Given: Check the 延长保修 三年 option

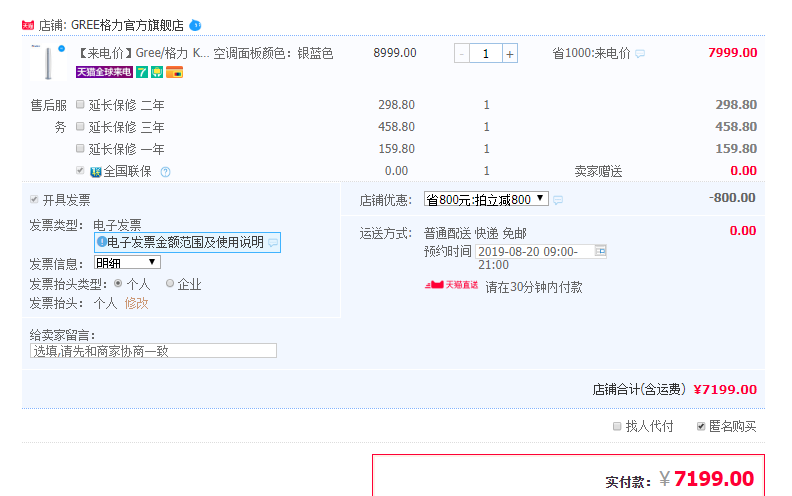Looking at the screenshot, I should 80,126.
